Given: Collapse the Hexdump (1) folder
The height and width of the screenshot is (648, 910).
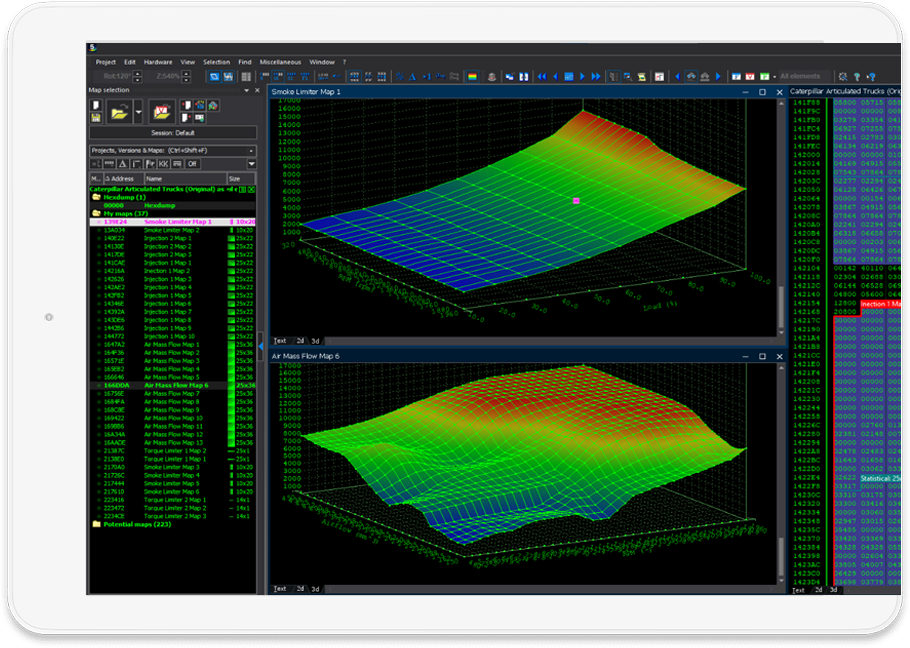Looking at the screenshot, I should coord(96,197).
